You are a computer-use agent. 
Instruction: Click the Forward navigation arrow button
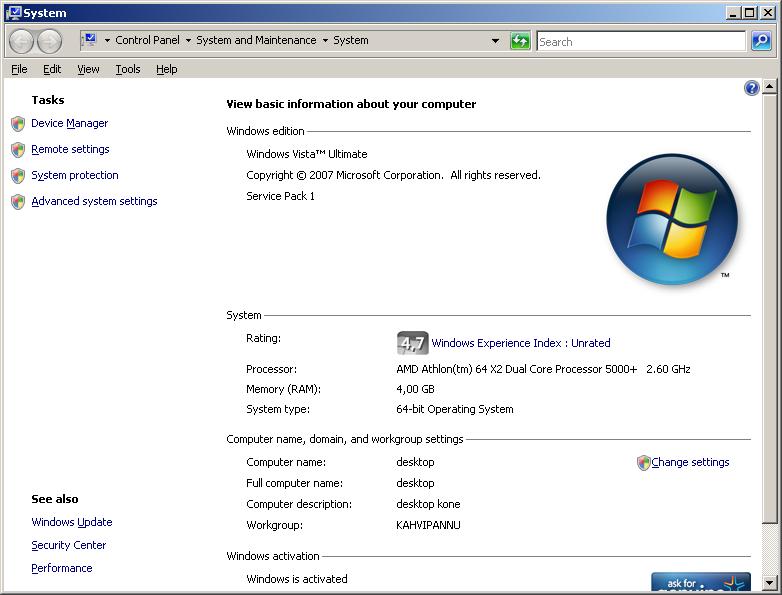pos(49,41)
